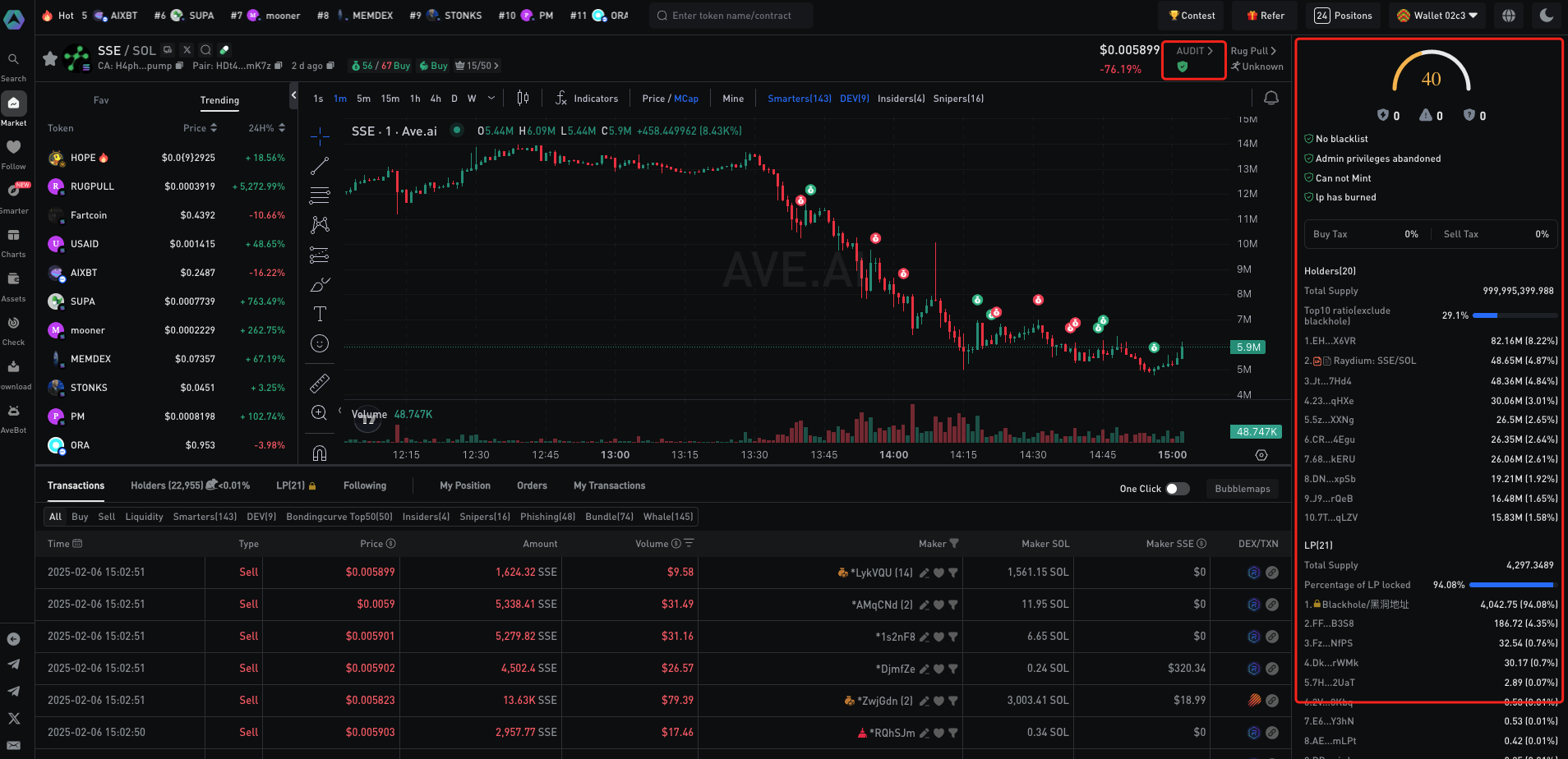Toggle the One Click switch
The height and width of the screenshot is (759, 1568).
1177,489
